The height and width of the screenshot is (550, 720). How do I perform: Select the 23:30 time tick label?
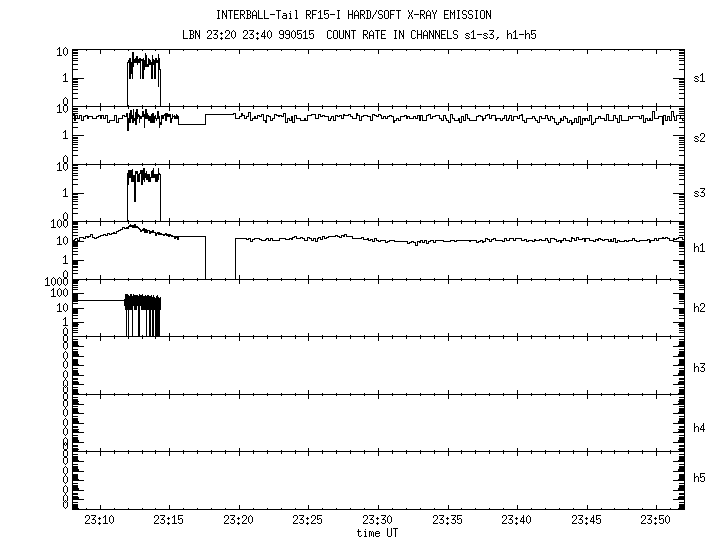(x=378, y=520)
